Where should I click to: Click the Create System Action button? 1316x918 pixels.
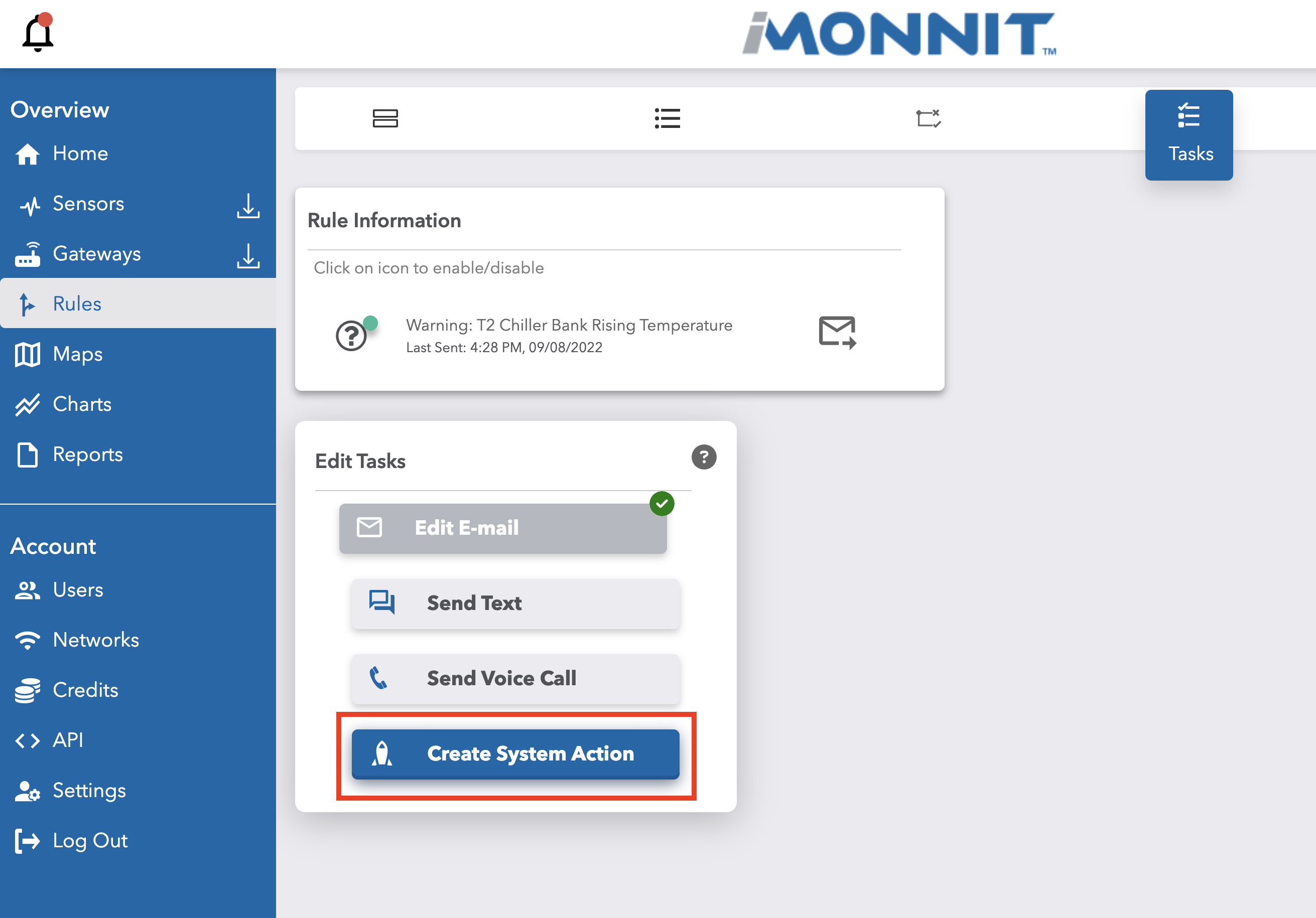tap(515, 753)
